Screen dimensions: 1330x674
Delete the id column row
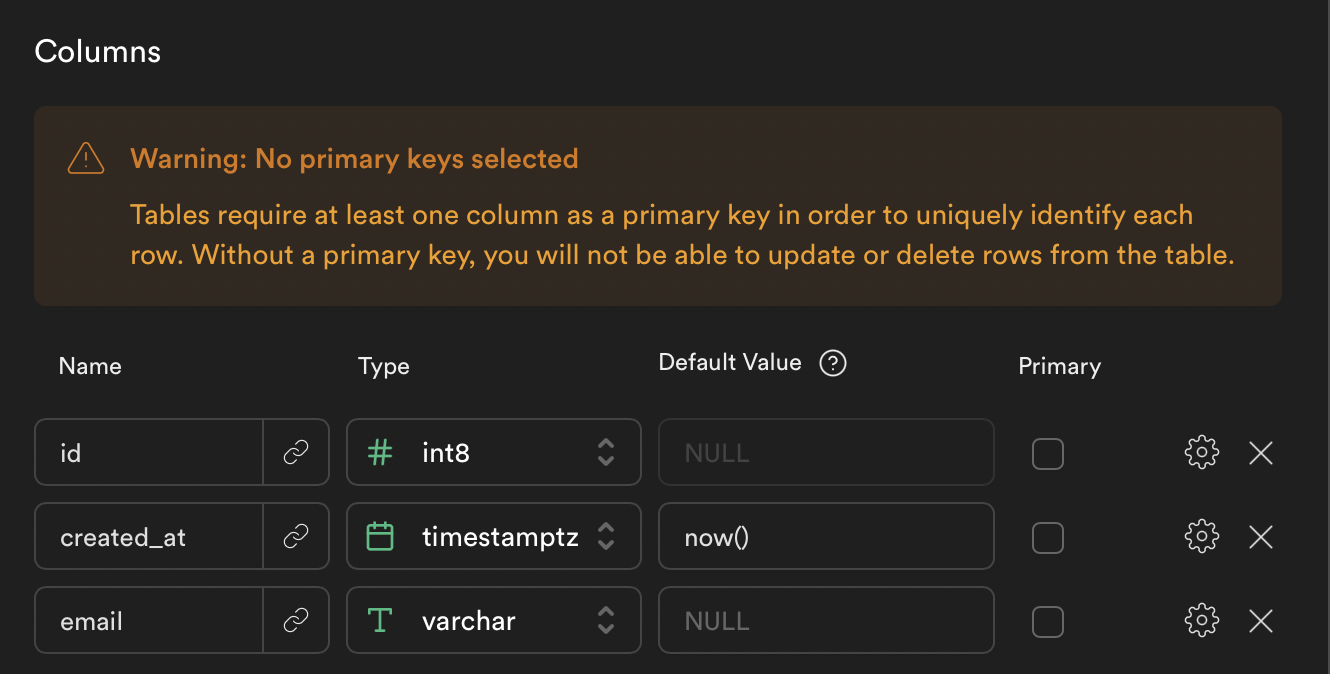tap(1260, 452)
